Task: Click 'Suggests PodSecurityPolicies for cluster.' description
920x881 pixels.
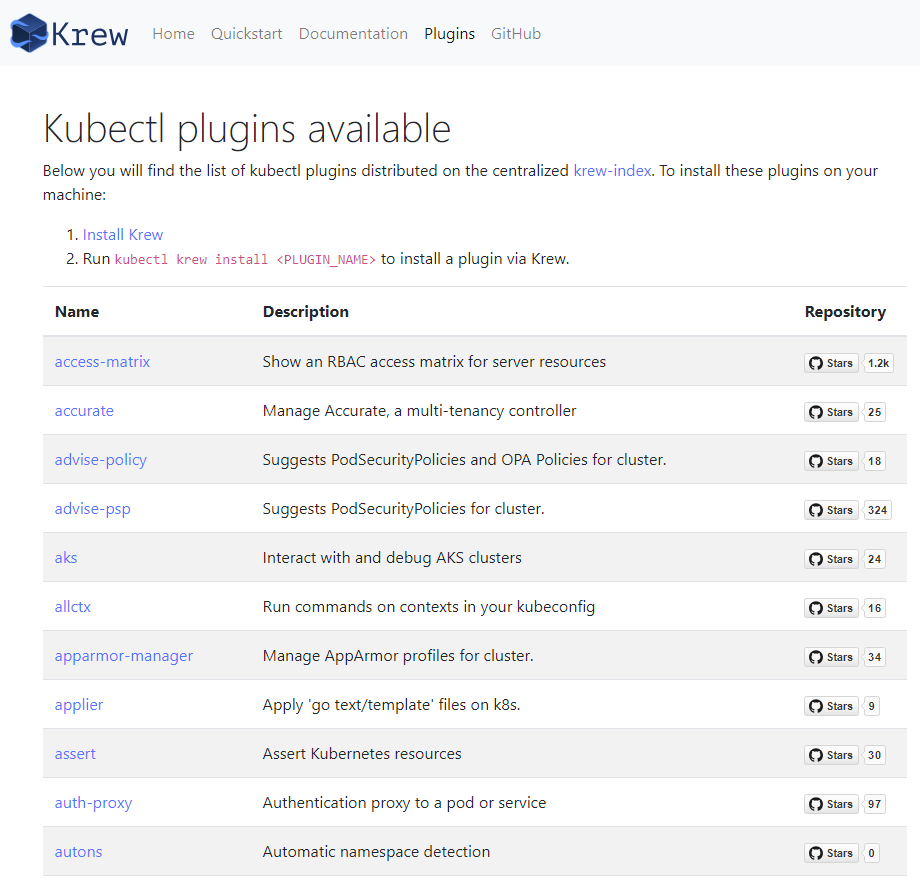Action: 404,509
